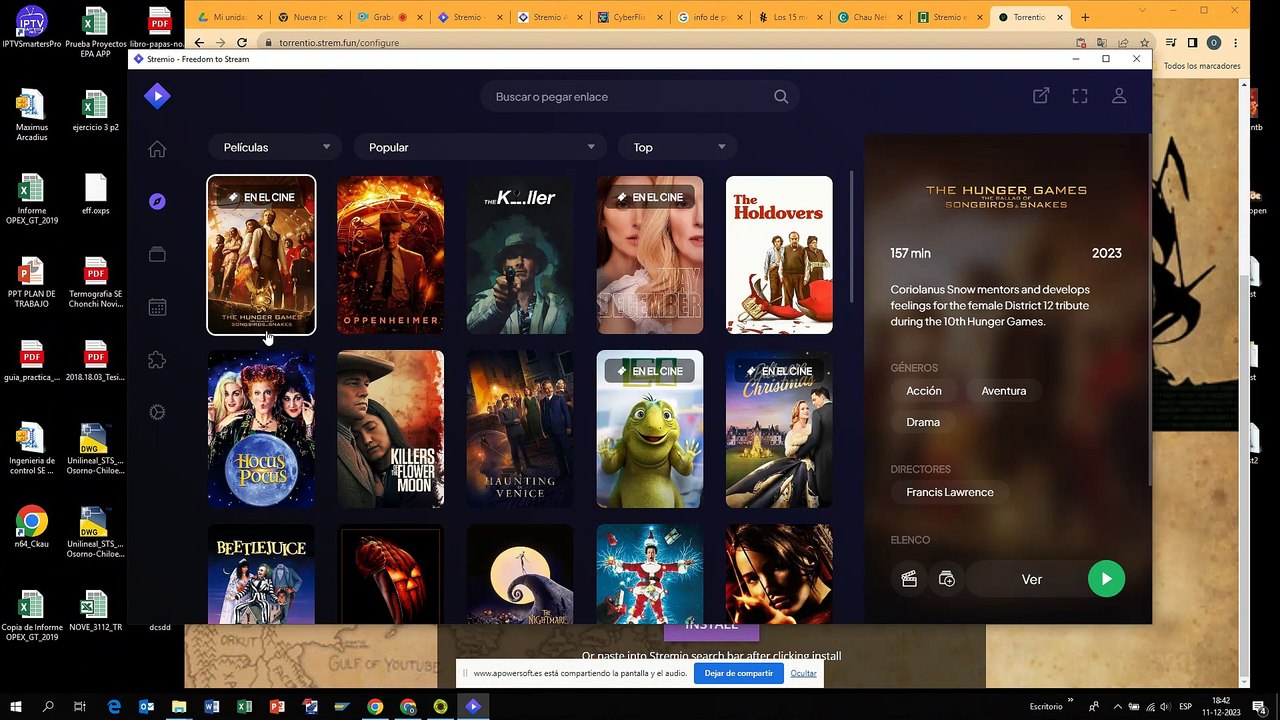Open Addons puzzle piece icon

(157, 360)
